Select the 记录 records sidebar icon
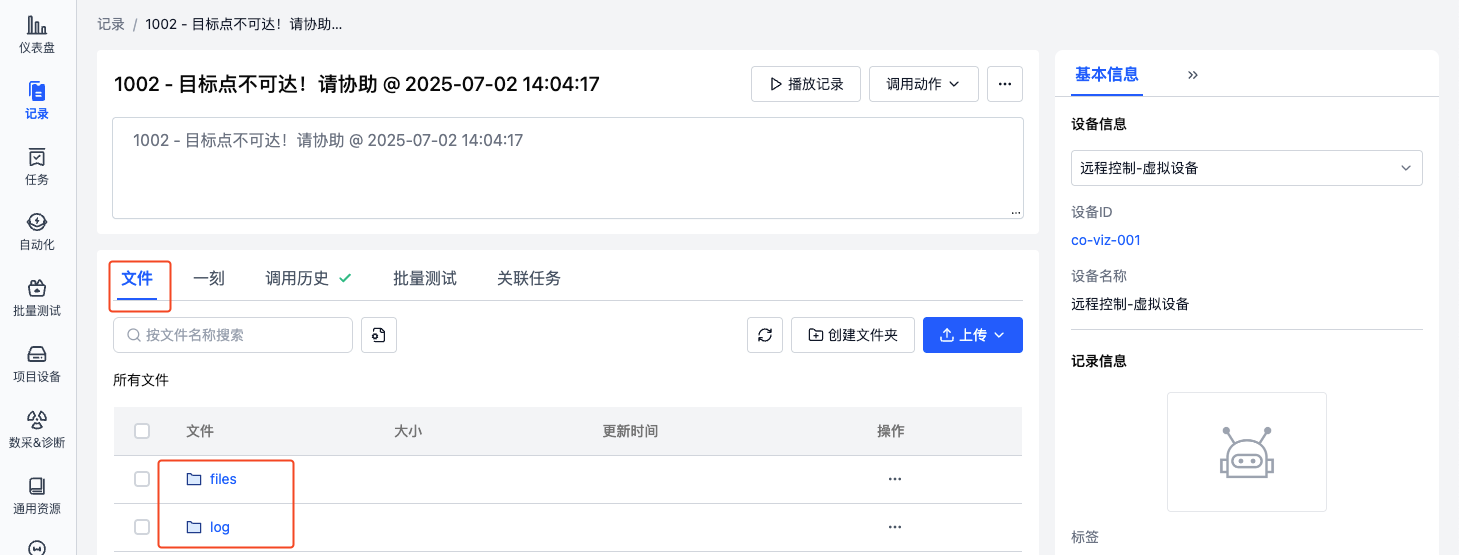The image size is (1459, 555). click(x=37, y=100)
